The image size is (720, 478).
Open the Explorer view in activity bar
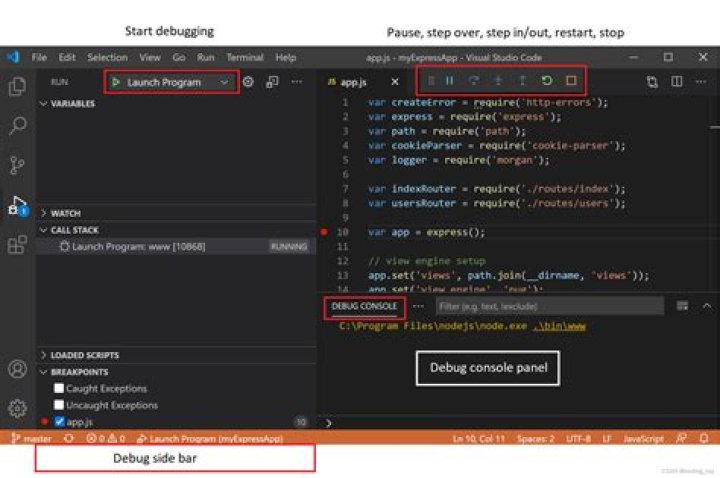click(17, 86)
